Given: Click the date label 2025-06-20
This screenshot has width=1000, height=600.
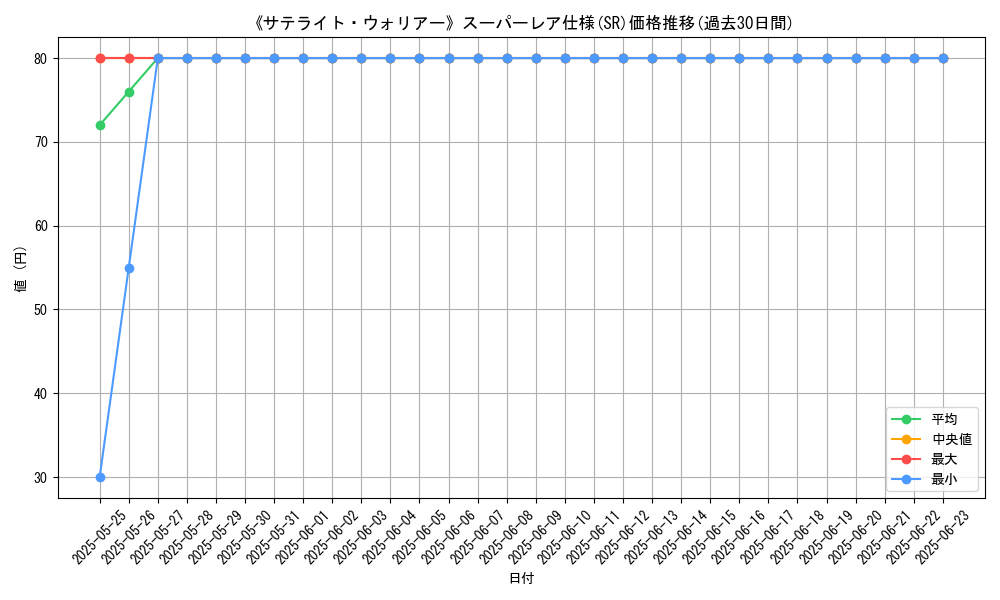Looking at the screenshot, I should tap(855, 538).
